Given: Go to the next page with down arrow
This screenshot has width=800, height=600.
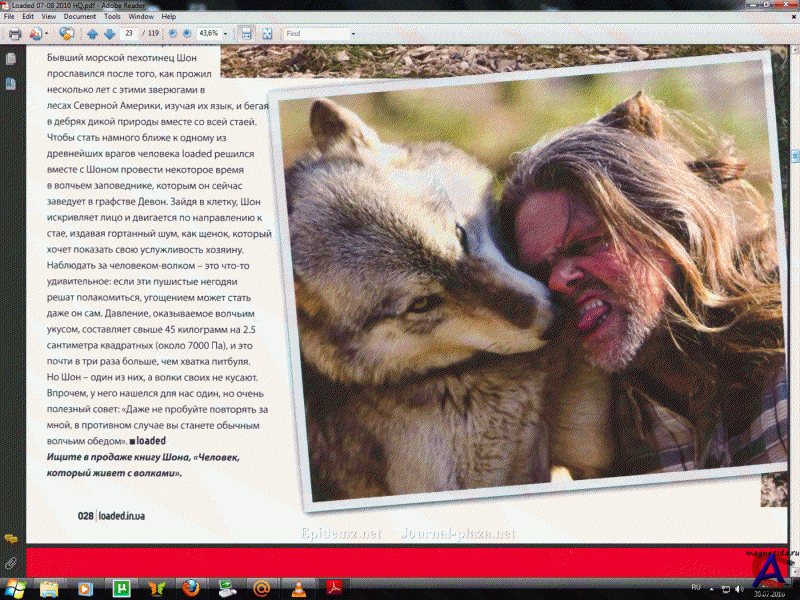Looking at the screenshot, I should (109, 33).
